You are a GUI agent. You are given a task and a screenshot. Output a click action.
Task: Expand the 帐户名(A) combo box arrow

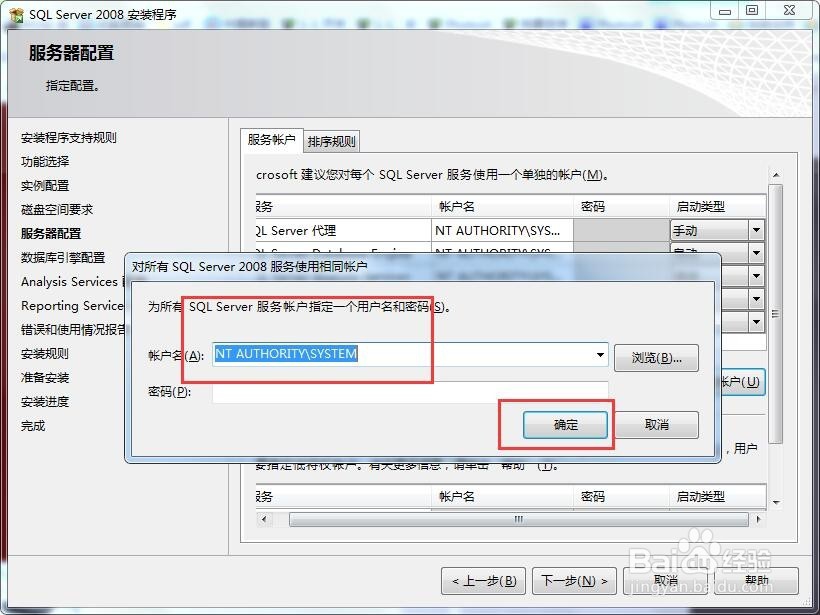[600, 355]
